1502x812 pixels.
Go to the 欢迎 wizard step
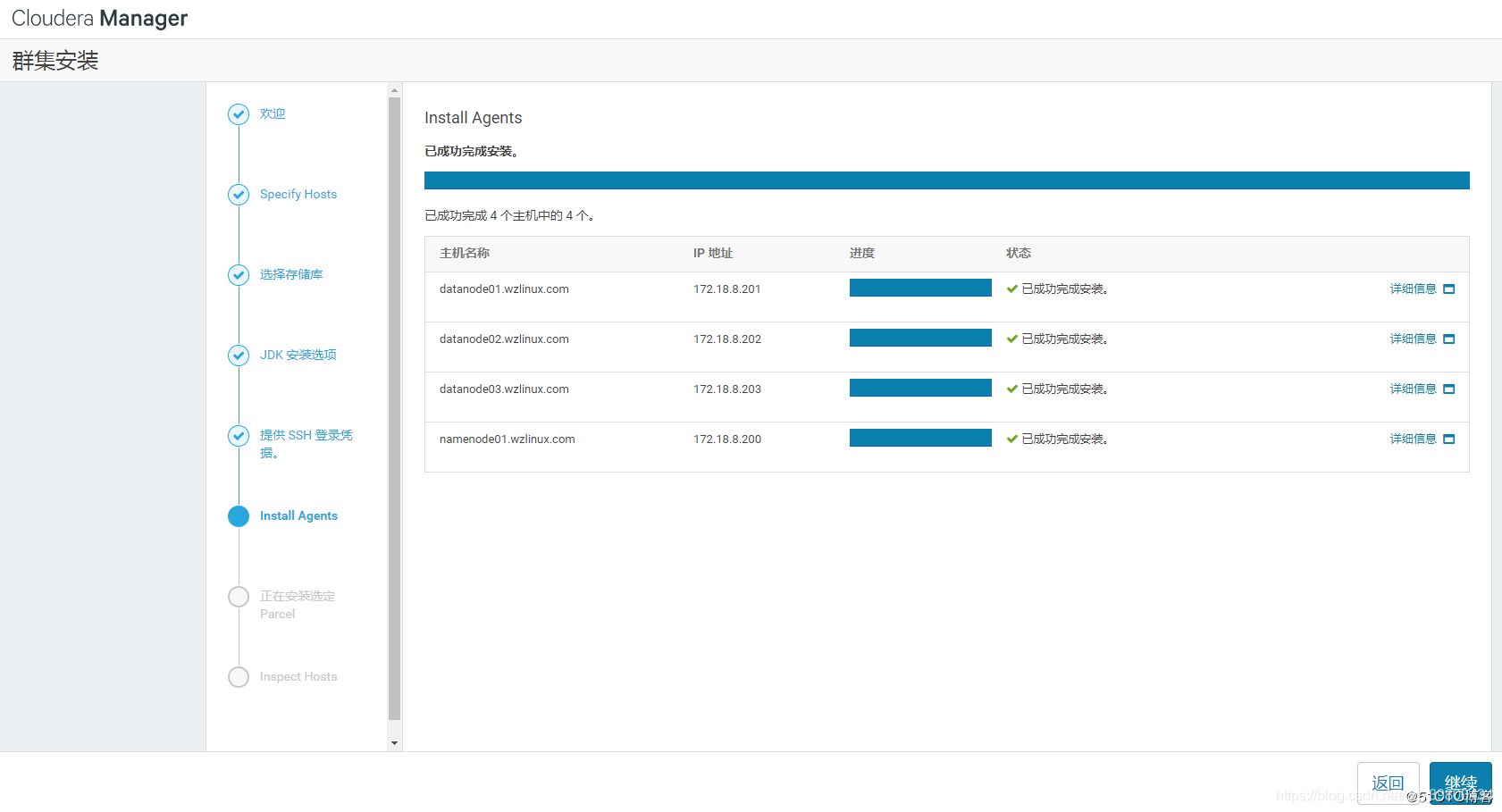pyautogui.click(x=273, y=113)
